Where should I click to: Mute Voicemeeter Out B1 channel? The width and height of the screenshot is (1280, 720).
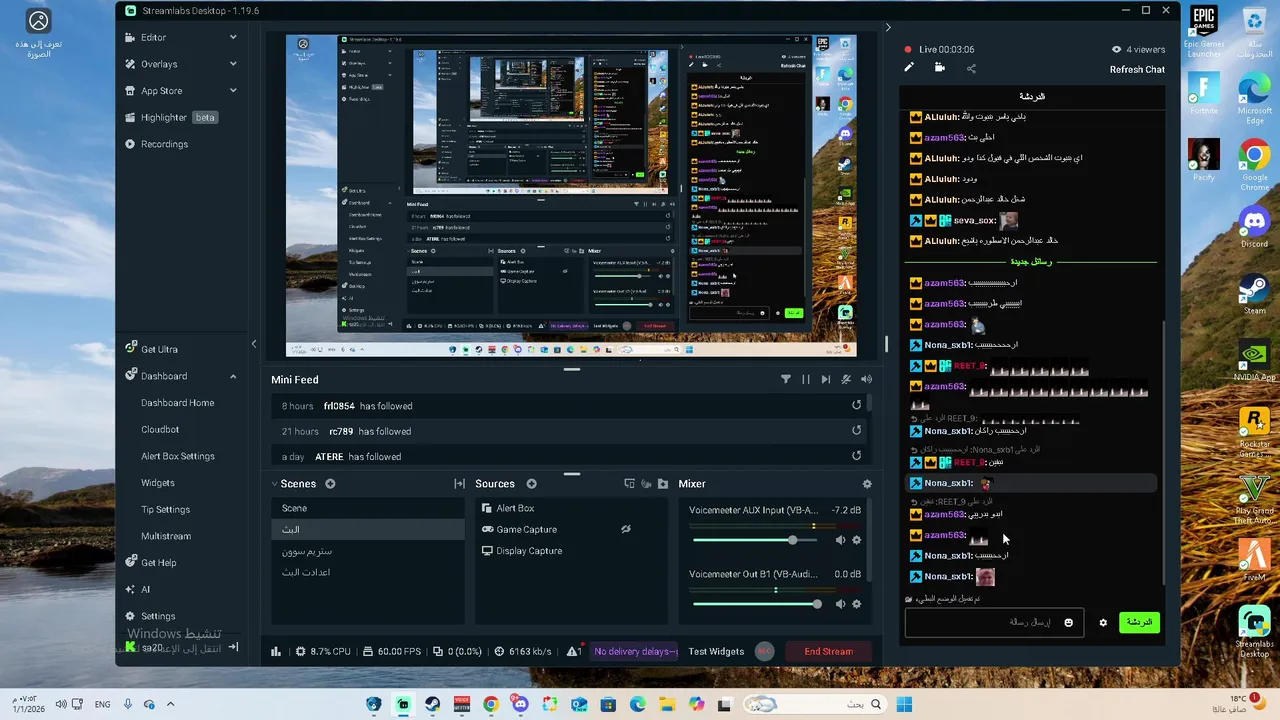coord(840,604)
